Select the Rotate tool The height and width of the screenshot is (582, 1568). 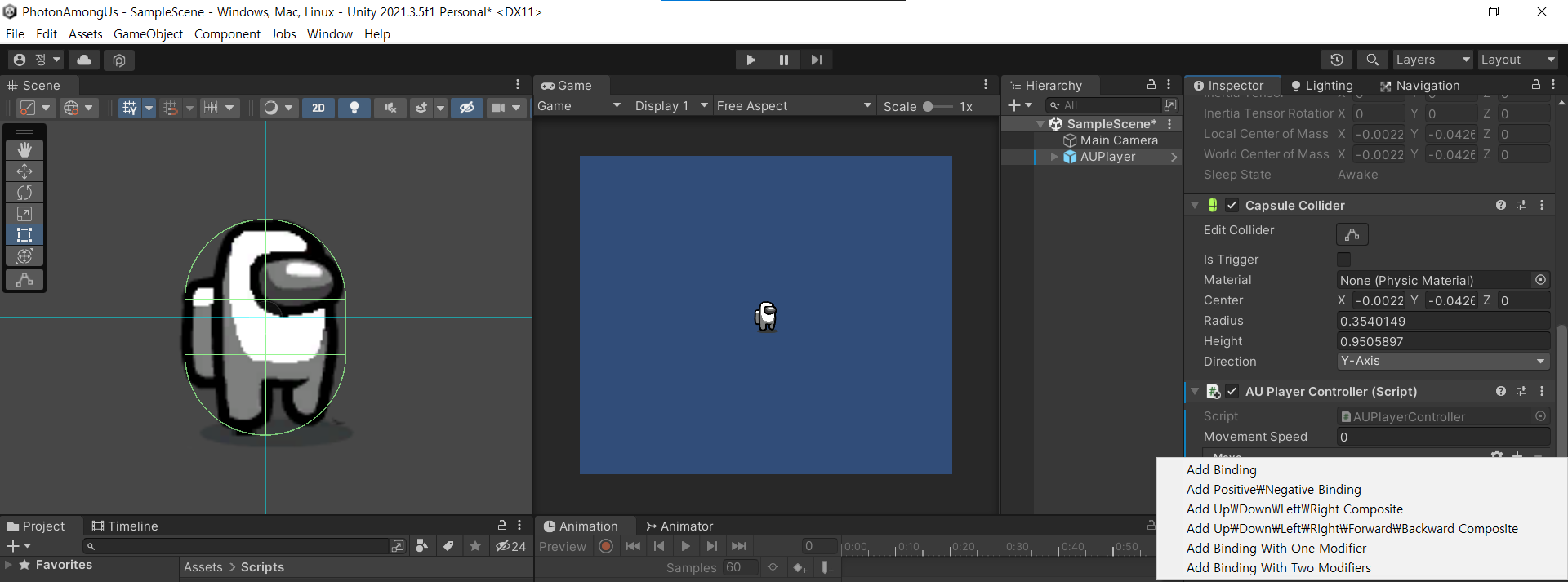(x=24, y=193)
